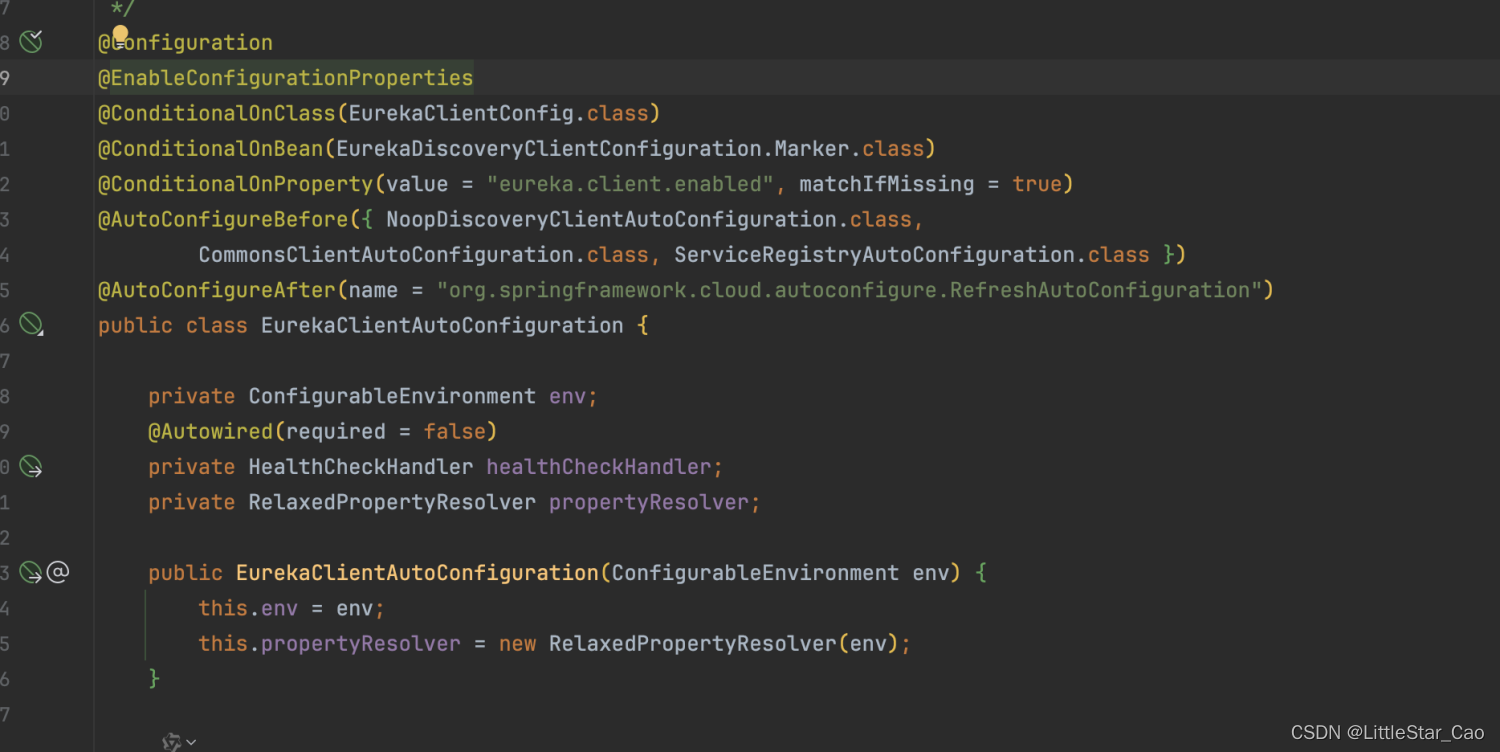The width and height of the screenshot is (1500, 752).
Task: Click the Spring bean gutter icon beside the public class declaration
Action: pyautogui.click(x=31, y=324)
